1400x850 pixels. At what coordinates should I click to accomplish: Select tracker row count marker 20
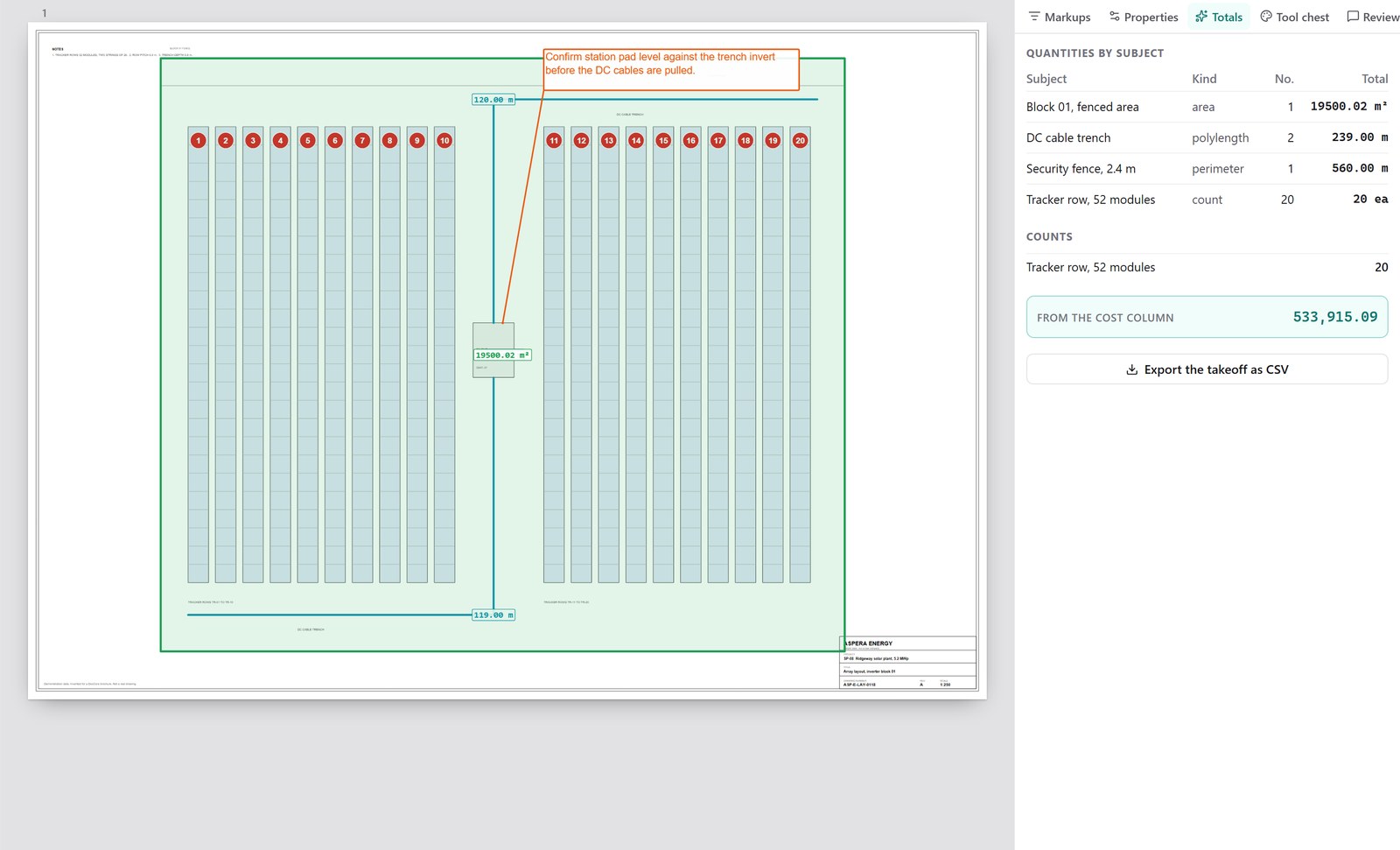[800, 140]
